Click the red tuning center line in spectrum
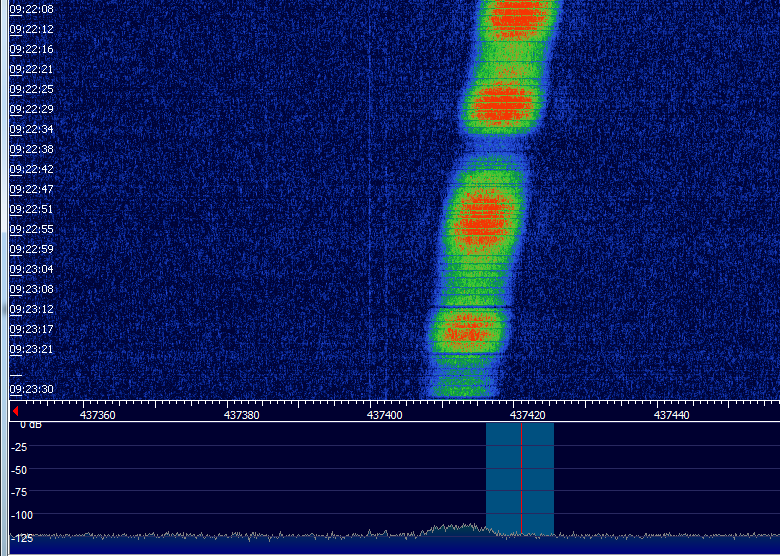Screen dimensions: 780x556 [x=521, y=478]
